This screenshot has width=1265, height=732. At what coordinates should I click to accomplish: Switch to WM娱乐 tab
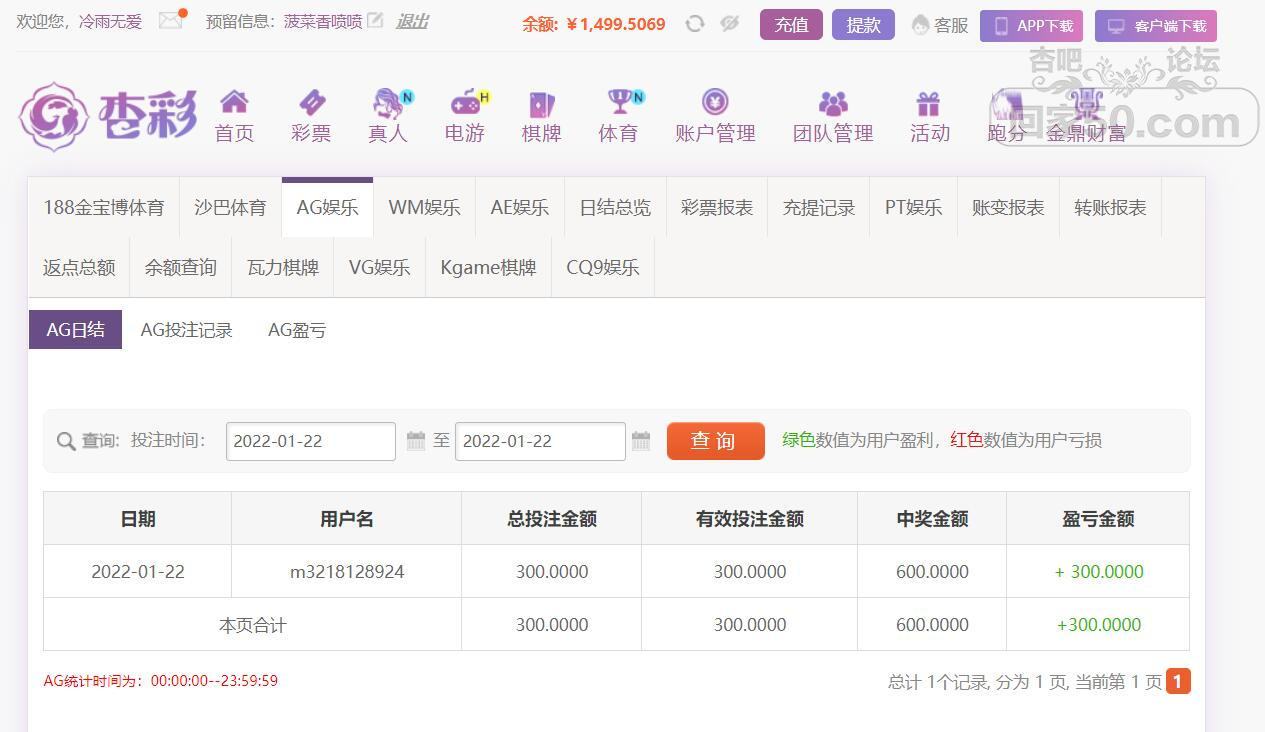(424, 208)
